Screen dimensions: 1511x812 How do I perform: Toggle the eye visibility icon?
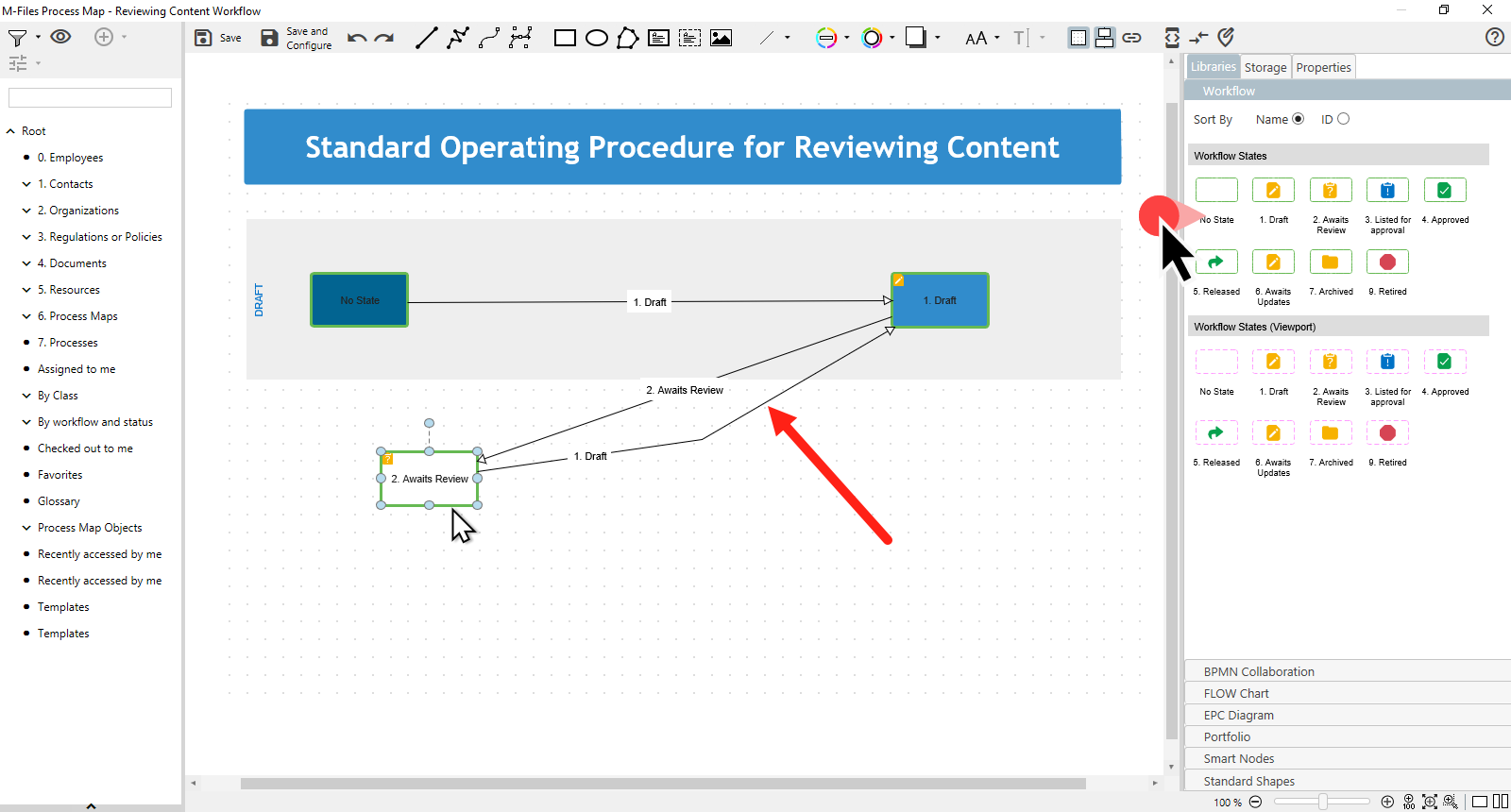click(x=60, y=37)
